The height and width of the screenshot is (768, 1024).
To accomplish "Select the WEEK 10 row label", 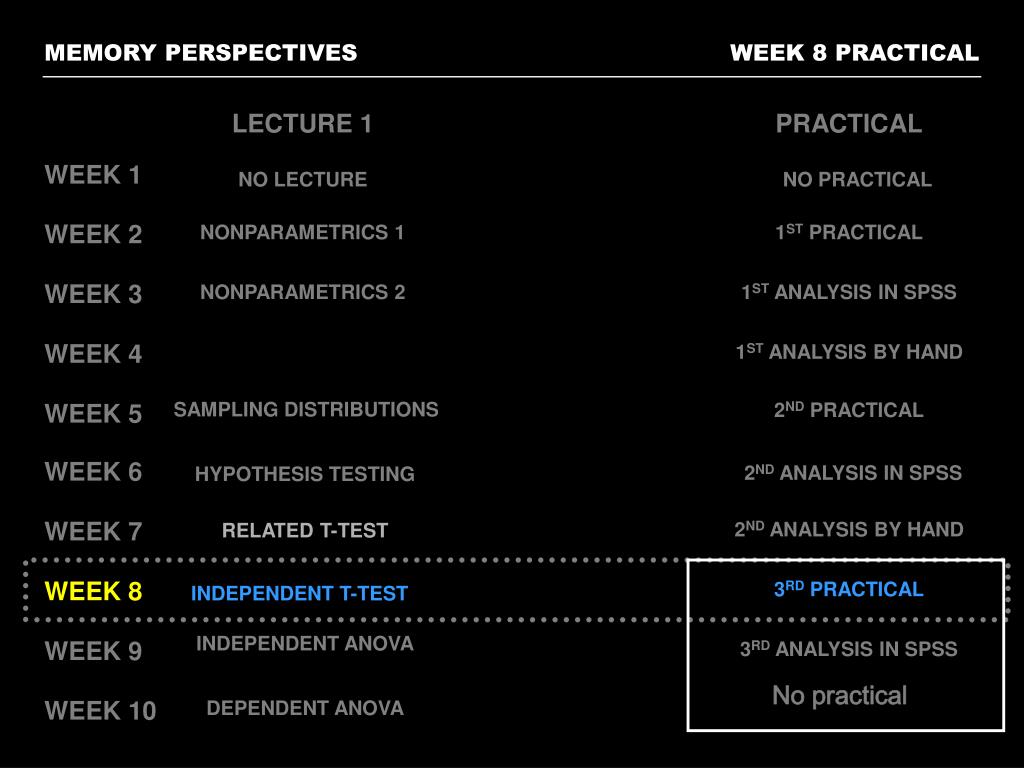I will coord(101,711).
